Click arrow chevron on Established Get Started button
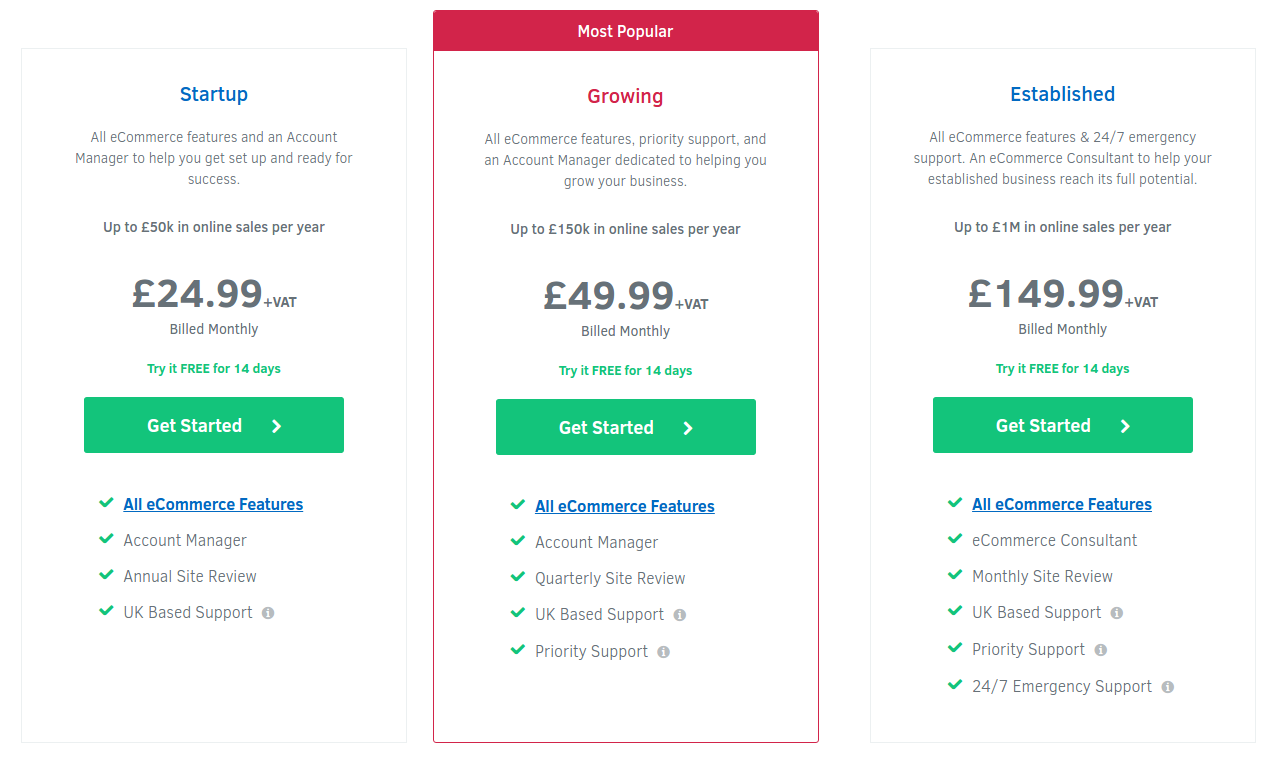Viewport: 1284px width, 767px height. (x=1126, y=426)
